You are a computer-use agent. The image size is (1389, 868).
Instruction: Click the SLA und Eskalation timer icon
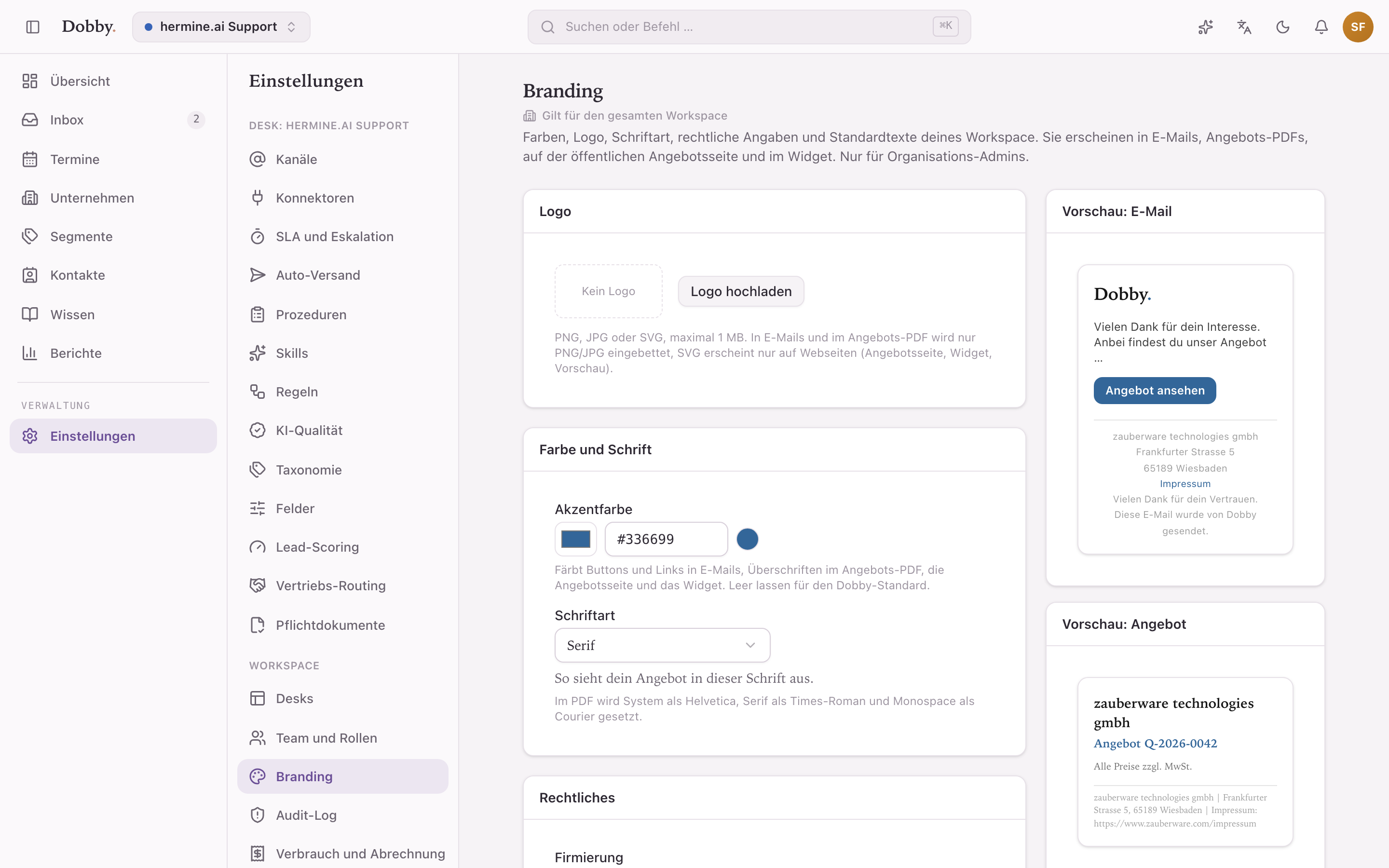pyautogui.click(x=258, y=236)
